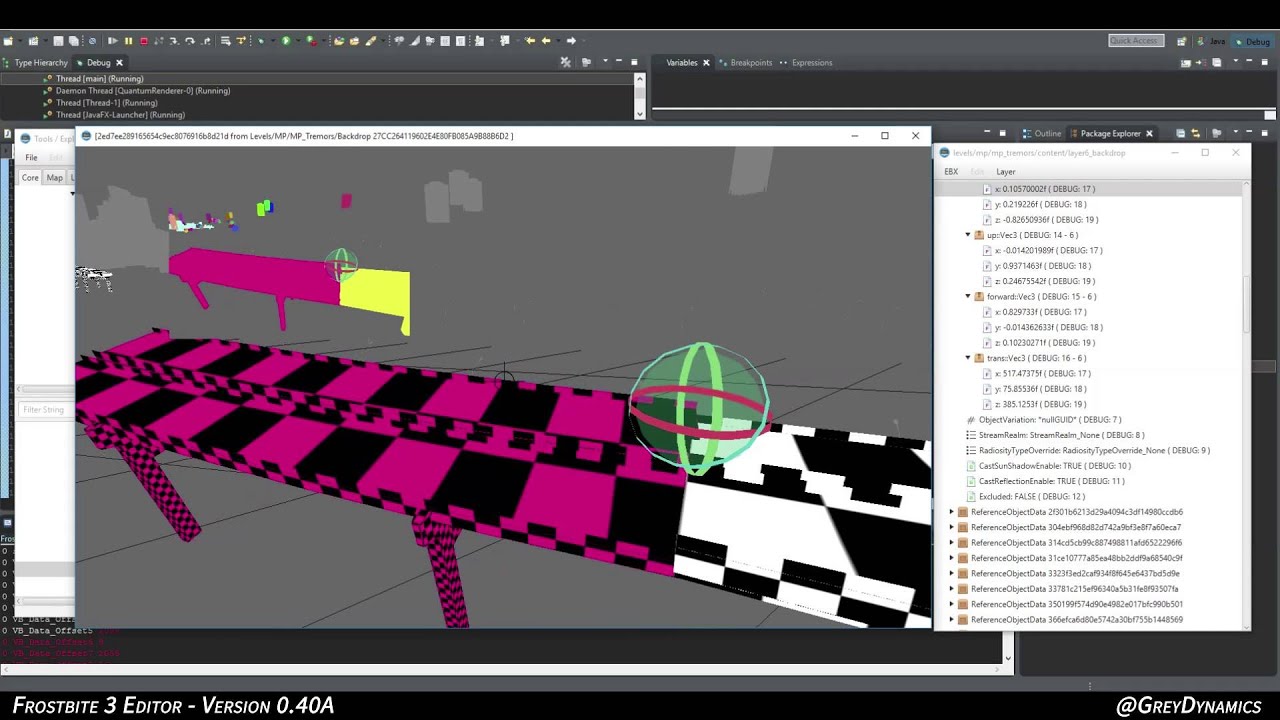
Task: Open the Package Explorer view menu arrow
Action: coord(1236,131)
